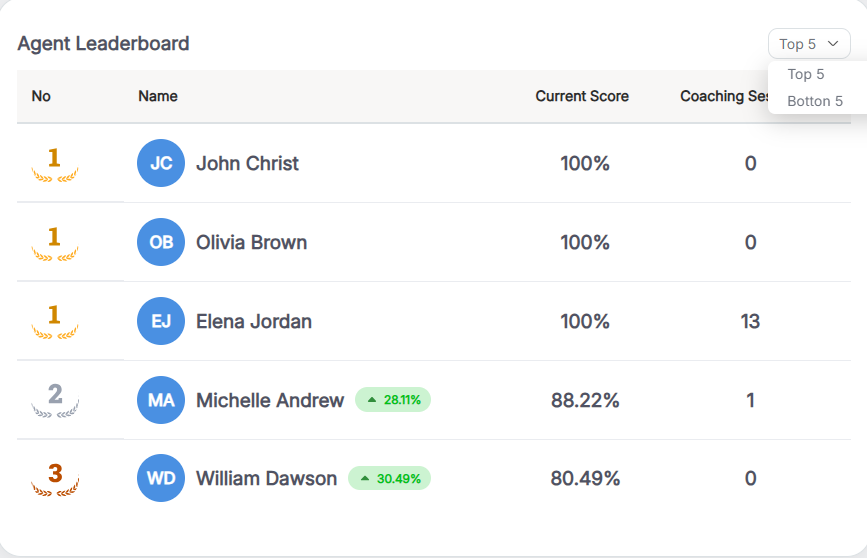The image size is (867, 558).
Task: Click William Dawson's WD avatar
Action: (x=161, y=478)
